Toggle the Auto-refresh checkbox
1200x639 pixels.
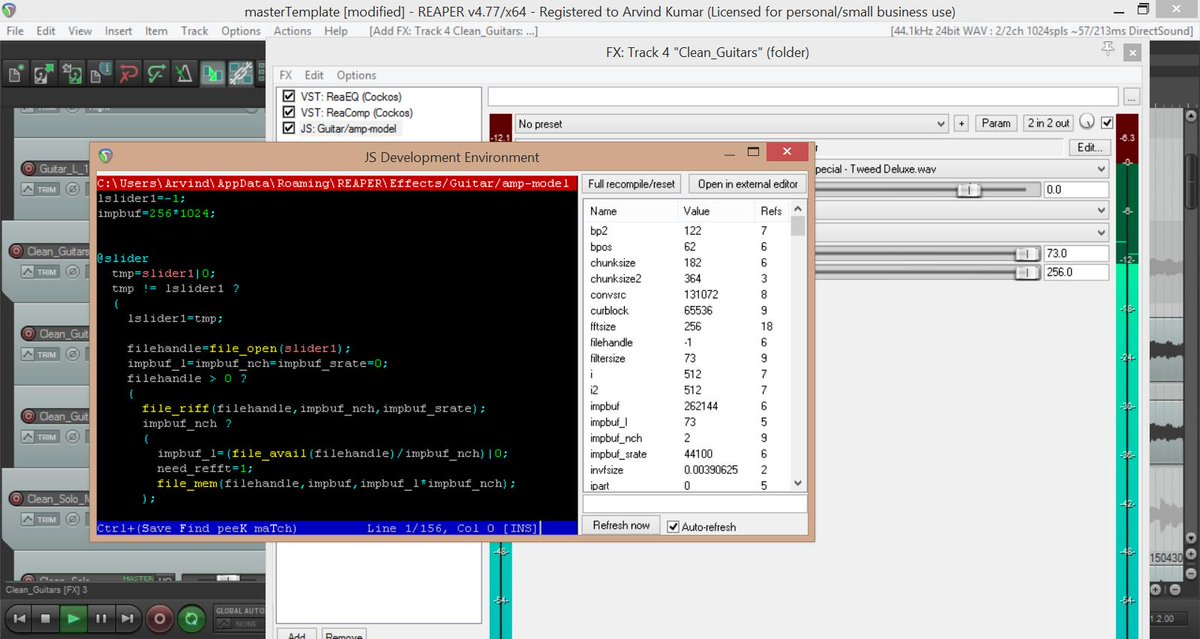(x=673, y=526)
